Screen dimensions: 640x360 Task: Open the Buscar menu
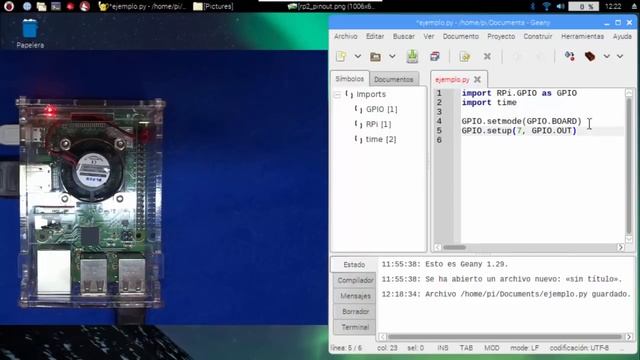(x=404, y=36)
